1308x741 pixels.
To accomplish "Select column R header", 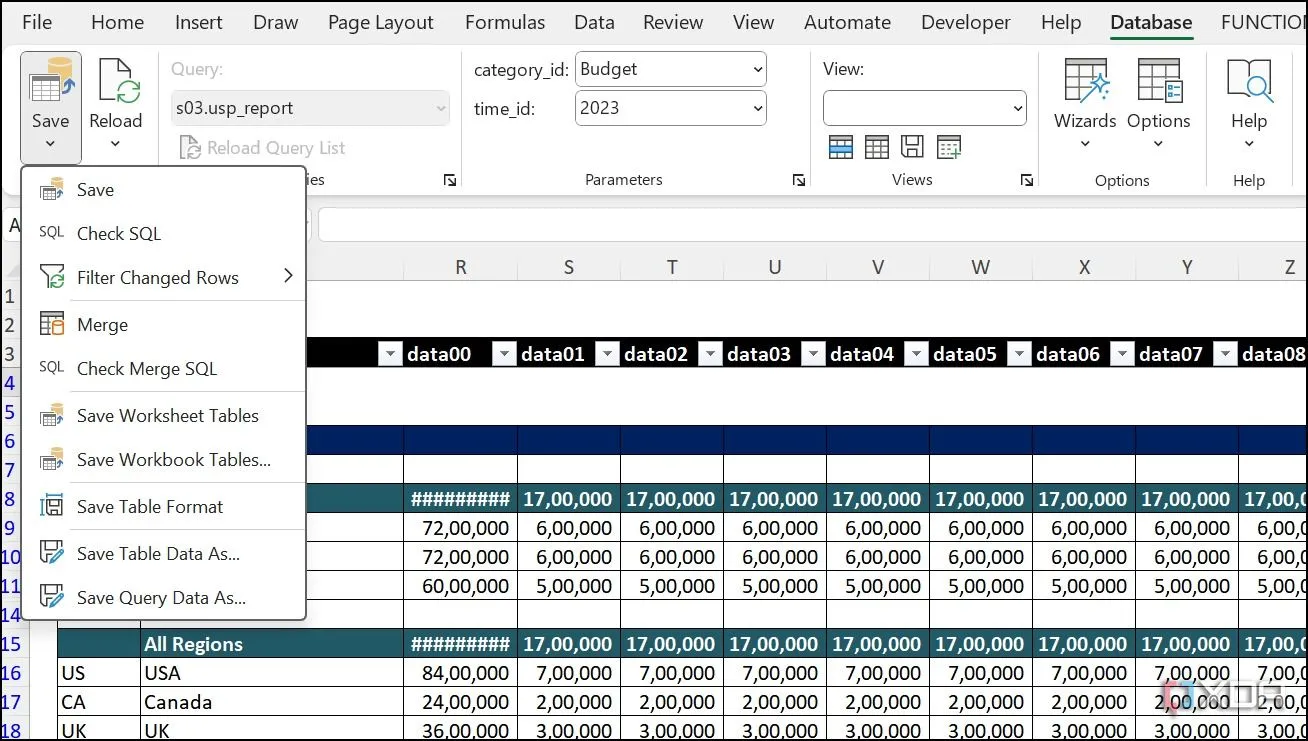I will tap(461, 267).
